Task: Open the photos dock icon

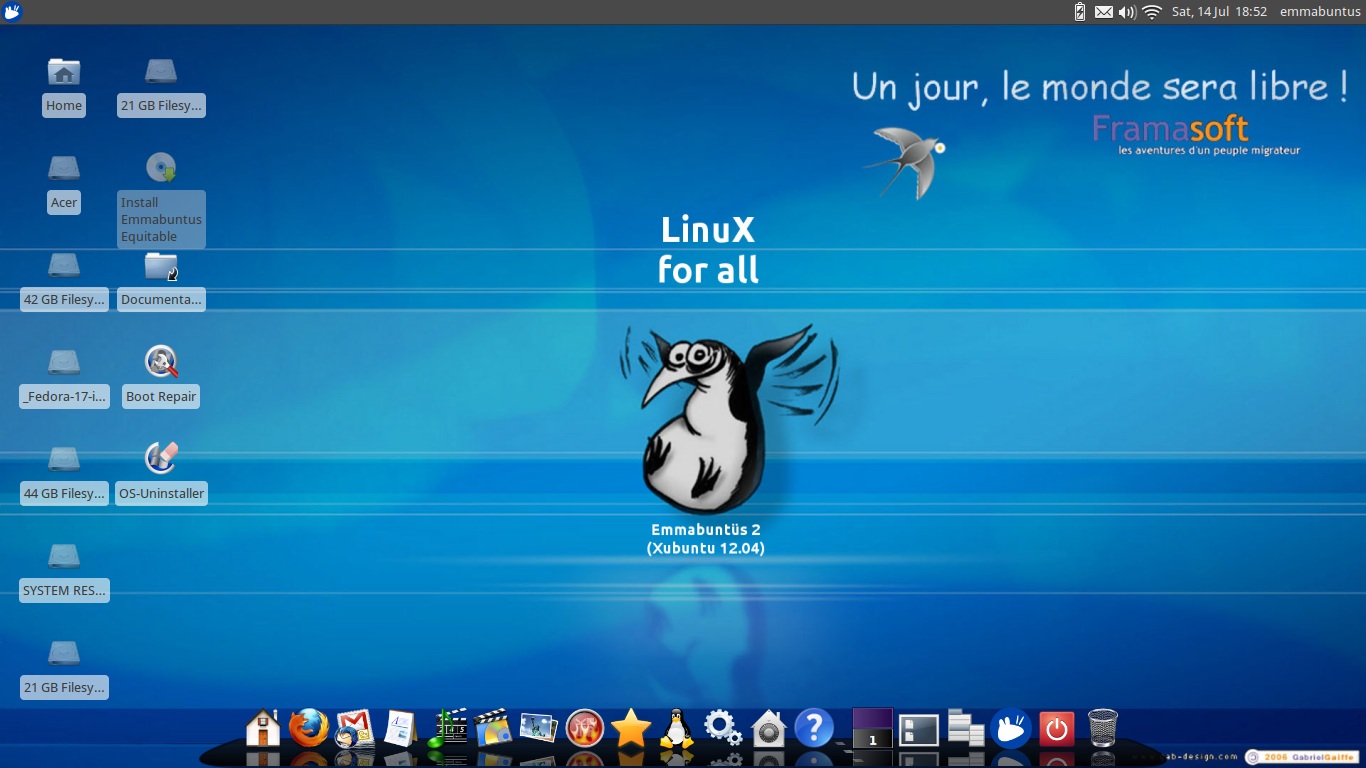Action: (539, 728)
